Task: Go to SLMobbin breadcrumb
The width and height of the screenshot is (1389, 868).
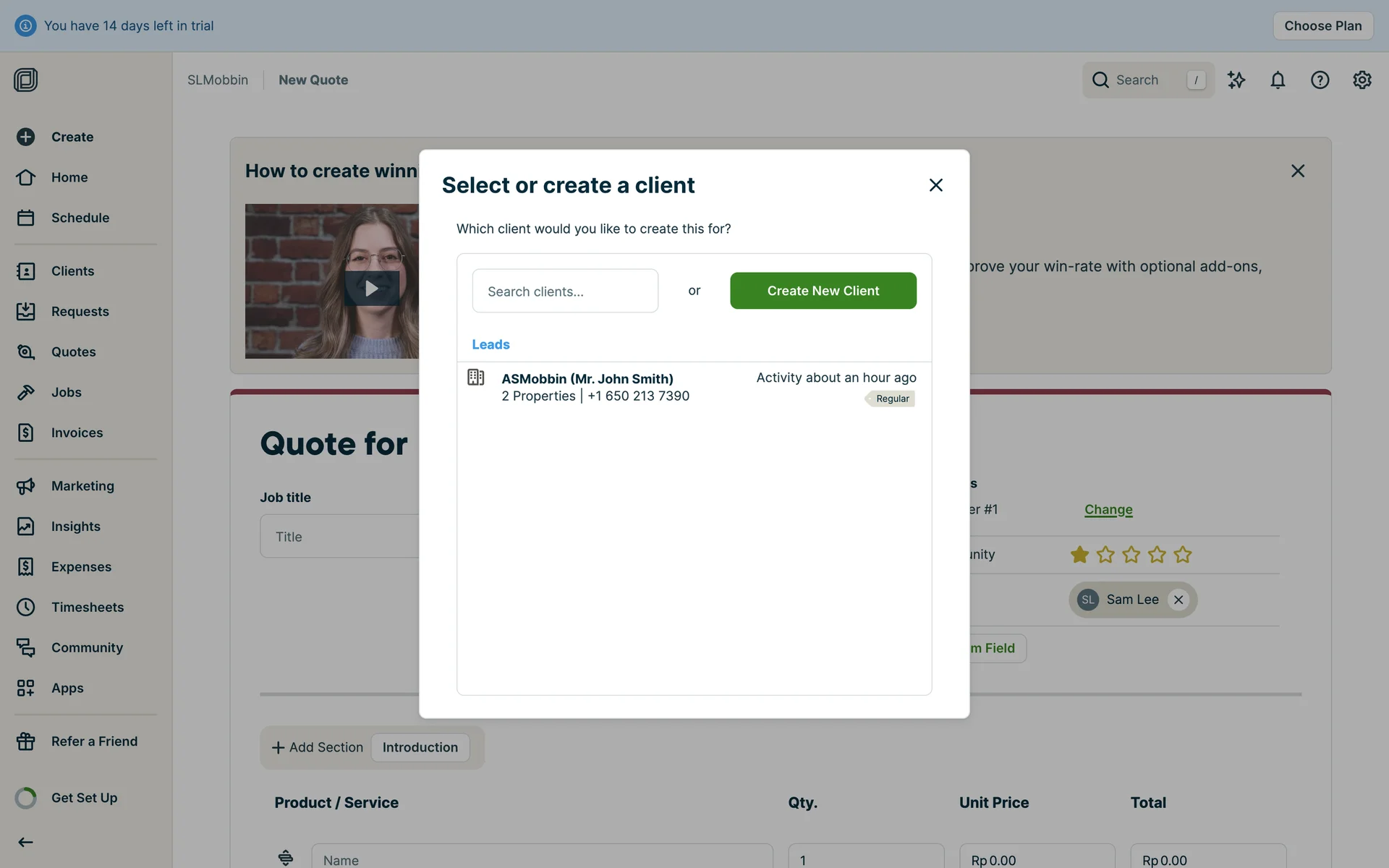Action: 217,80
